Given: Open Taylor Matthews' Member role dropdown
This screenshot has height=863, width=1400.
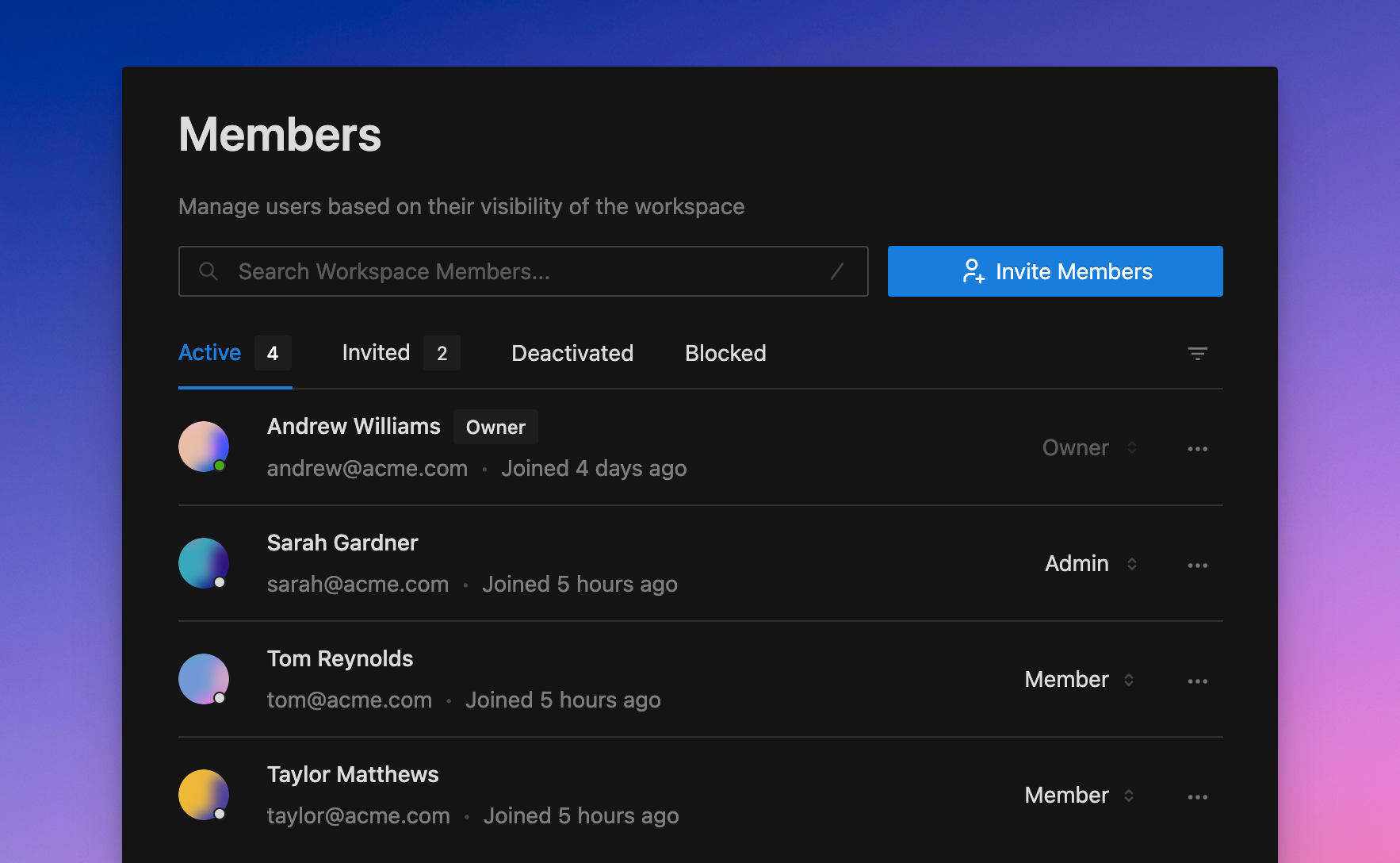Looking at the screenshot, I should tap(1080, 796).
